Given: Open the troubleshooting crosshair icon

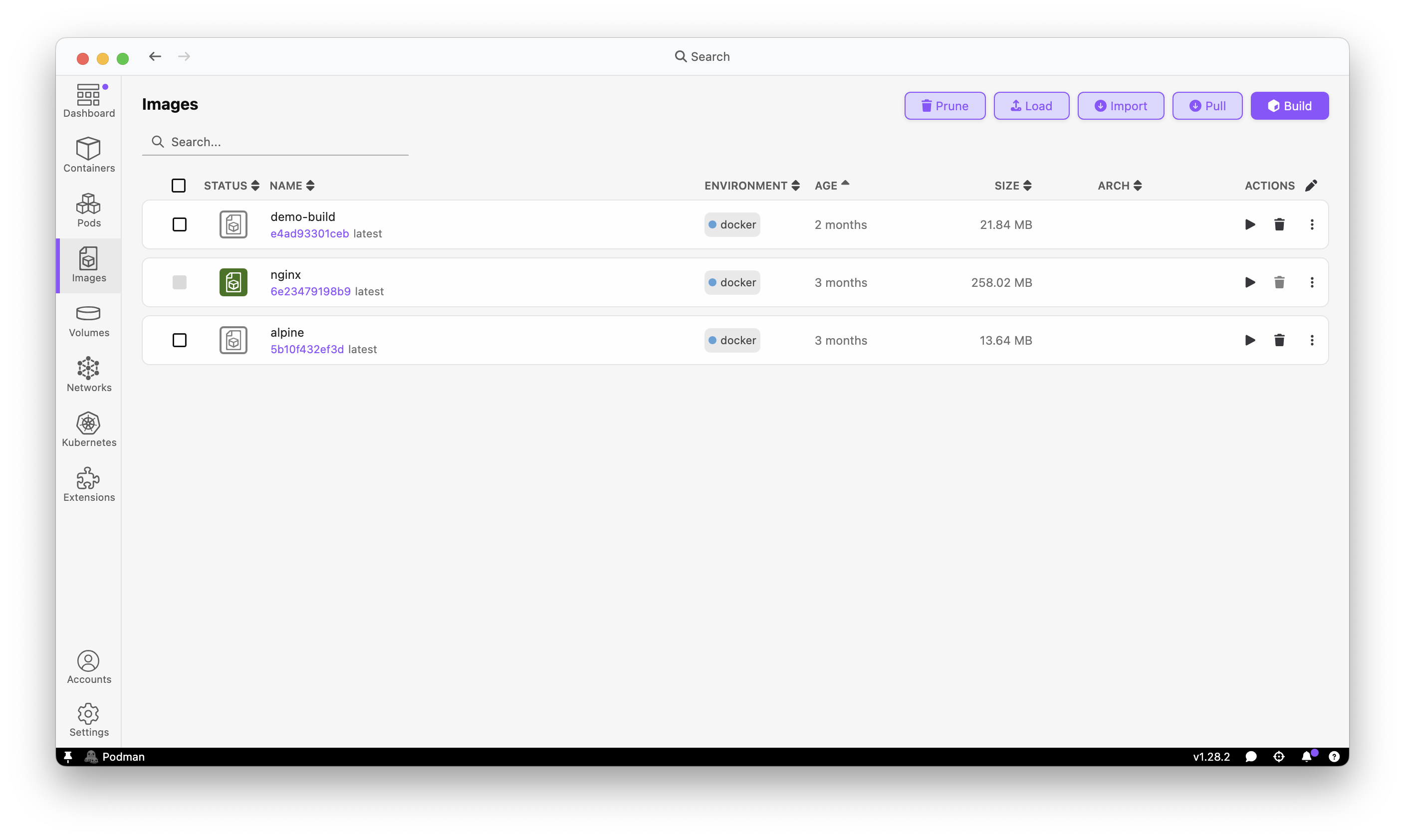Looking at the screenshot, I should point(1279,757).
